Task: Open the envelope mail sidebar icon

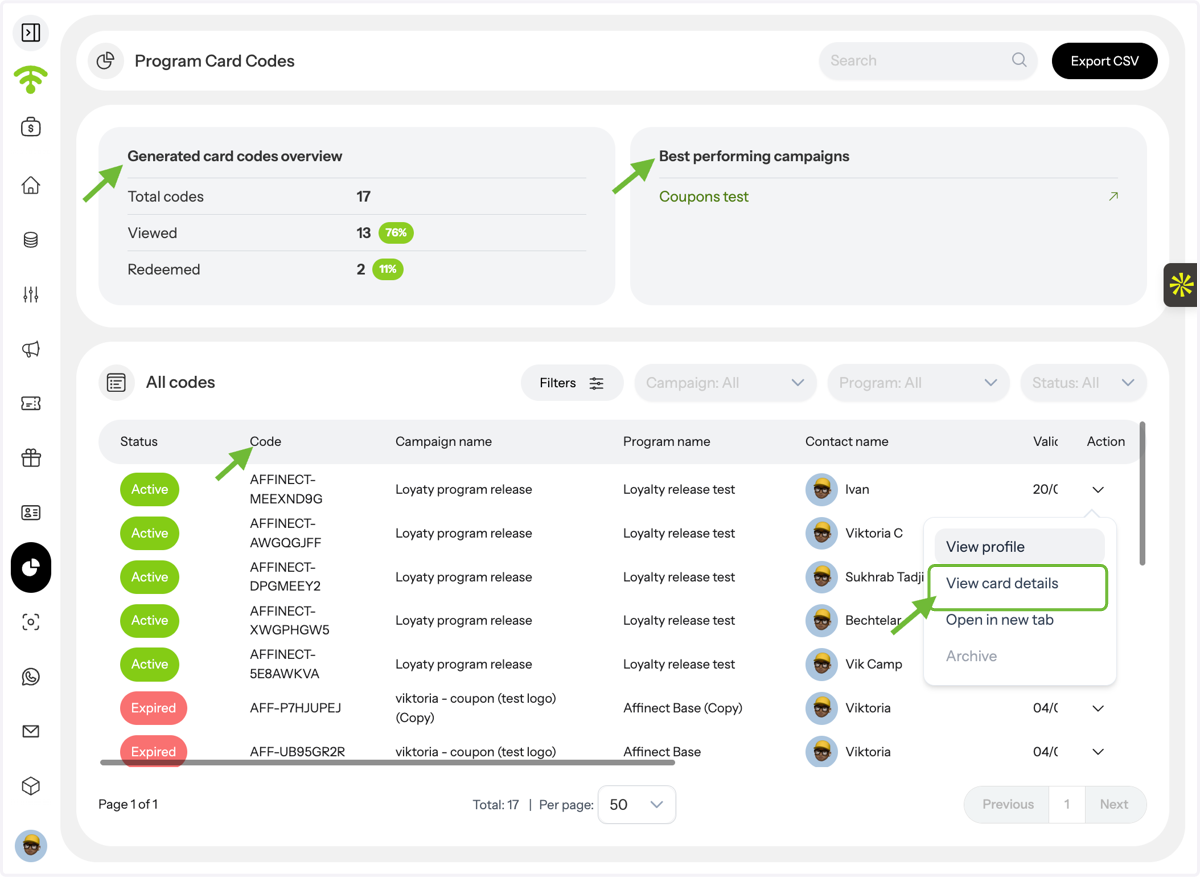Action: tap(31, 731)
